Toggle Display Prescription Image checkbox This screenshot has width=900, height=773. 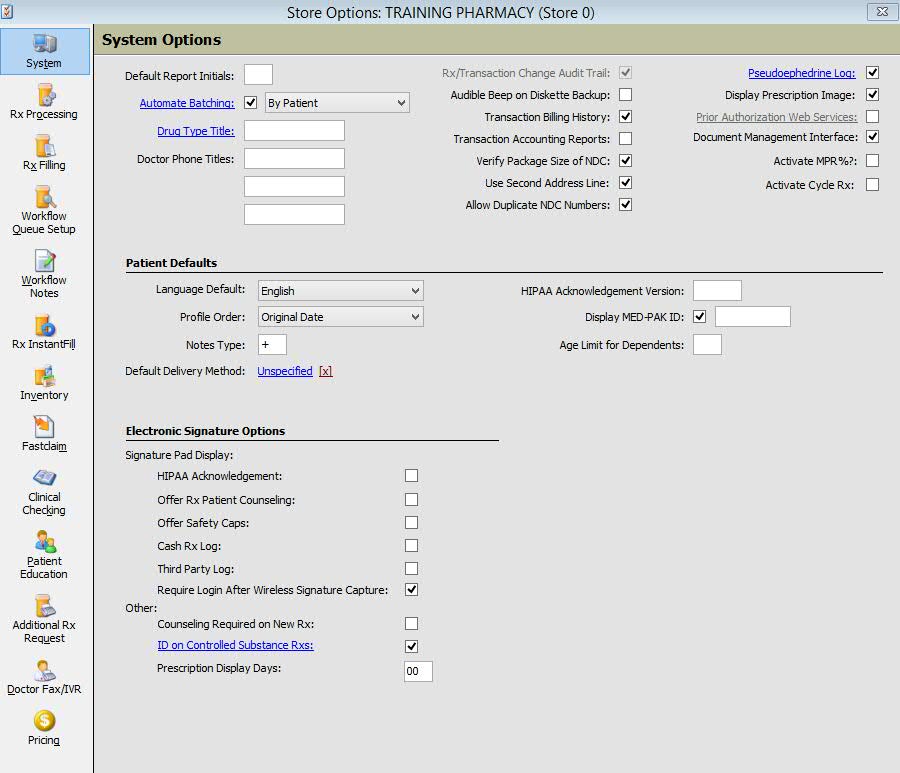pyautogui.click(x=872, y=95)
